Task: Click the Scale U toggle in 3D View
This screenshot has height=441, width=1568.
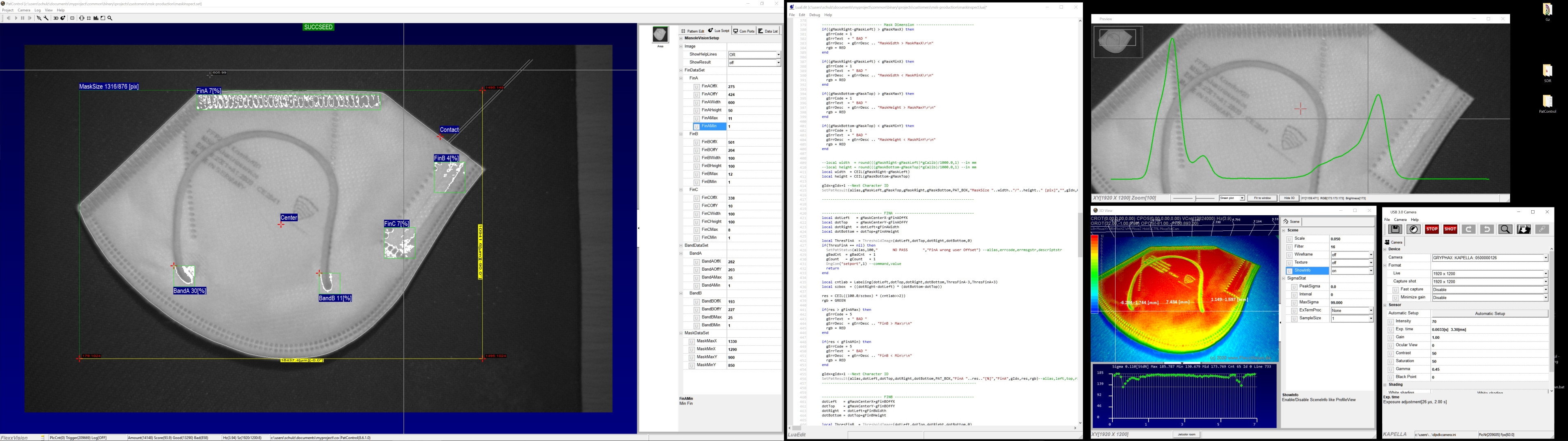Action: coord(1289,239)
